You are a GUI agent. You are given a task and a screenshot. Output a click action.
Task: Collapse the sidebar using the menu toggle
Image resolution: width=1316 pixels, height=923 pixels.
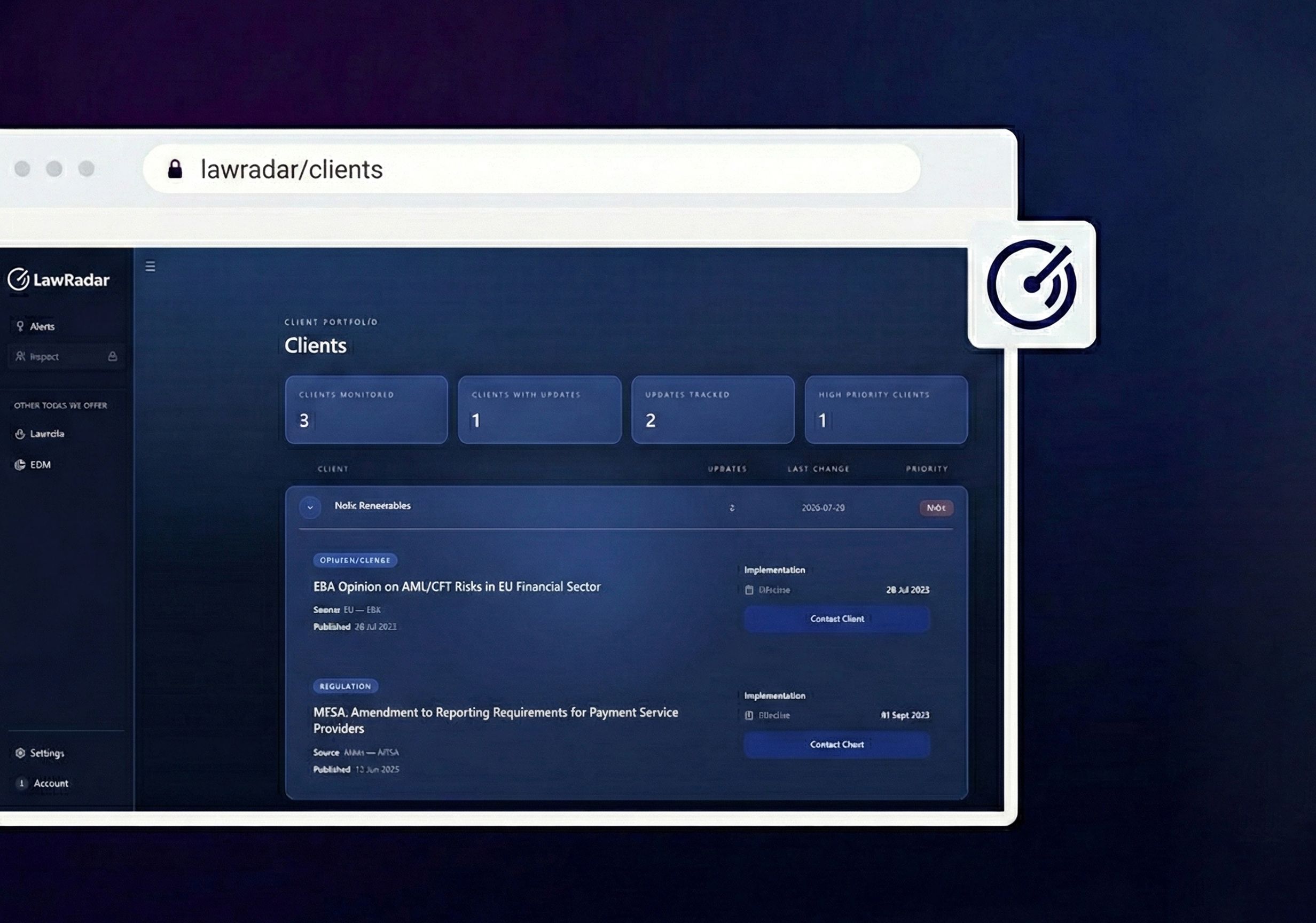[x=150, y=267]
